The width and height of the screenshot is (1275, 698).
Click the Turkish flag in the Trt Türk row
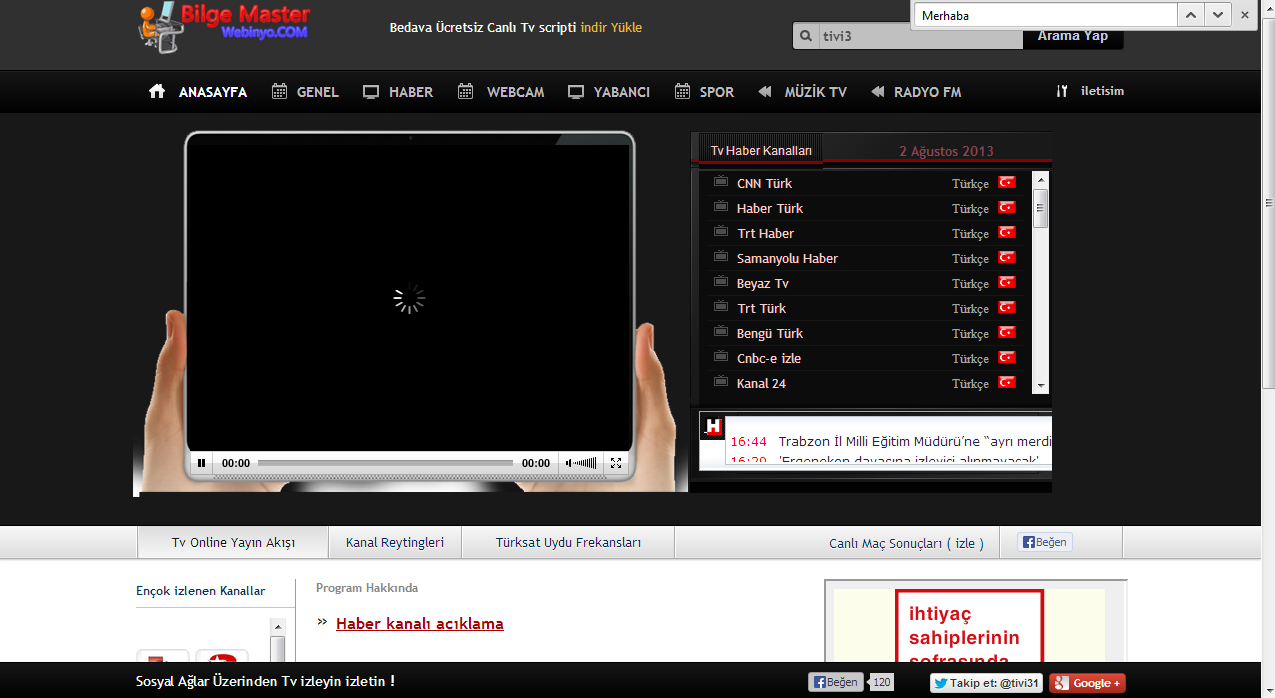point(1007,307)
